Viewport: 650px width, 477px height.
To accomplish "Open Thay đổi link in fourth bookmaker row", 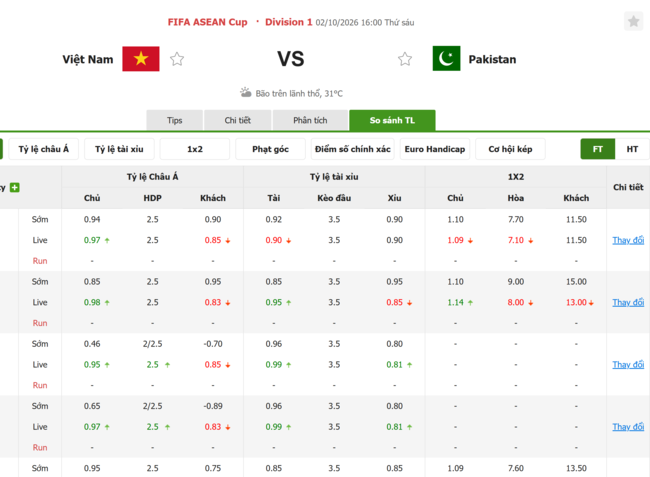I will pyautogui.click(x=628, y=427).
